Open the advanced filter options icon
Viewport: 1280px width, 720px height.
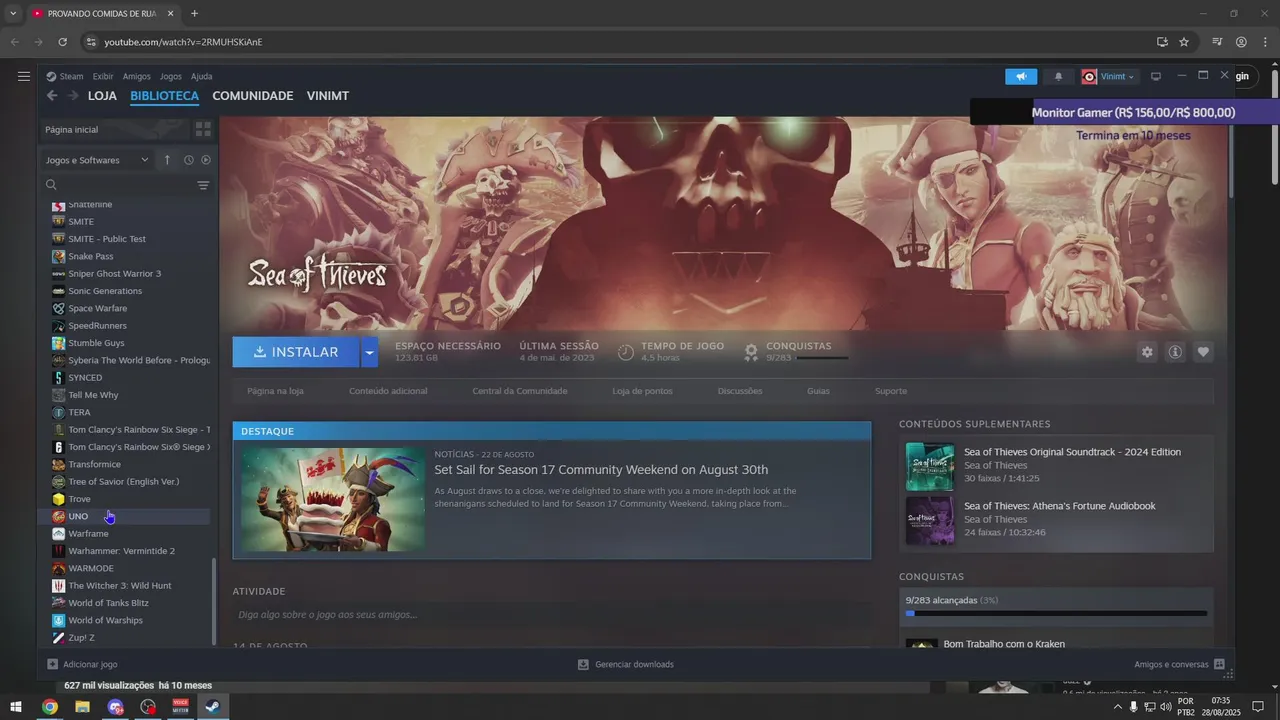click(203, 185)
